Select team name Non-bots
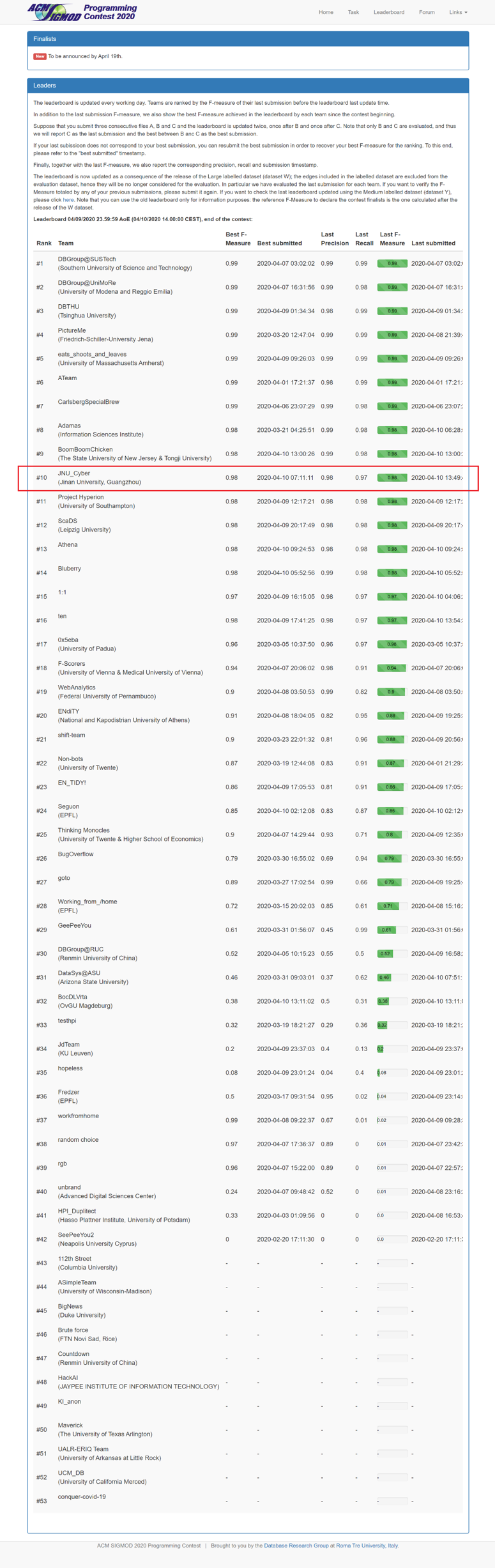The height and width of the screenshot is (1568, 495). click(71, 759)
